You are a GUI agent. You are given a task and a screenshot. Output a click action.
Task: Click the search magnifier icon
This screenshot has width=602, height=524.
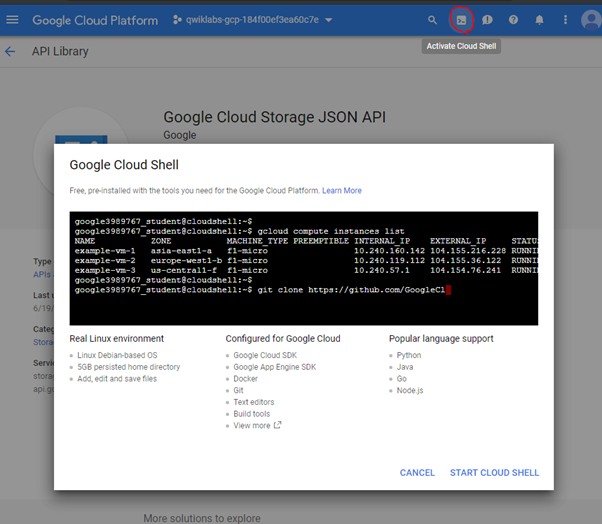[x=432, y=20]
